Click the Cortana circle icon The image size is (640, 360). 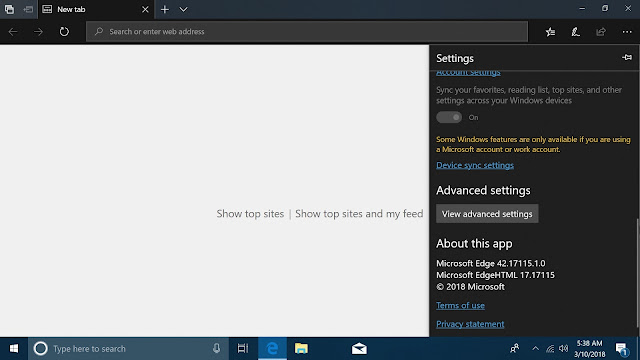(40, 349)
